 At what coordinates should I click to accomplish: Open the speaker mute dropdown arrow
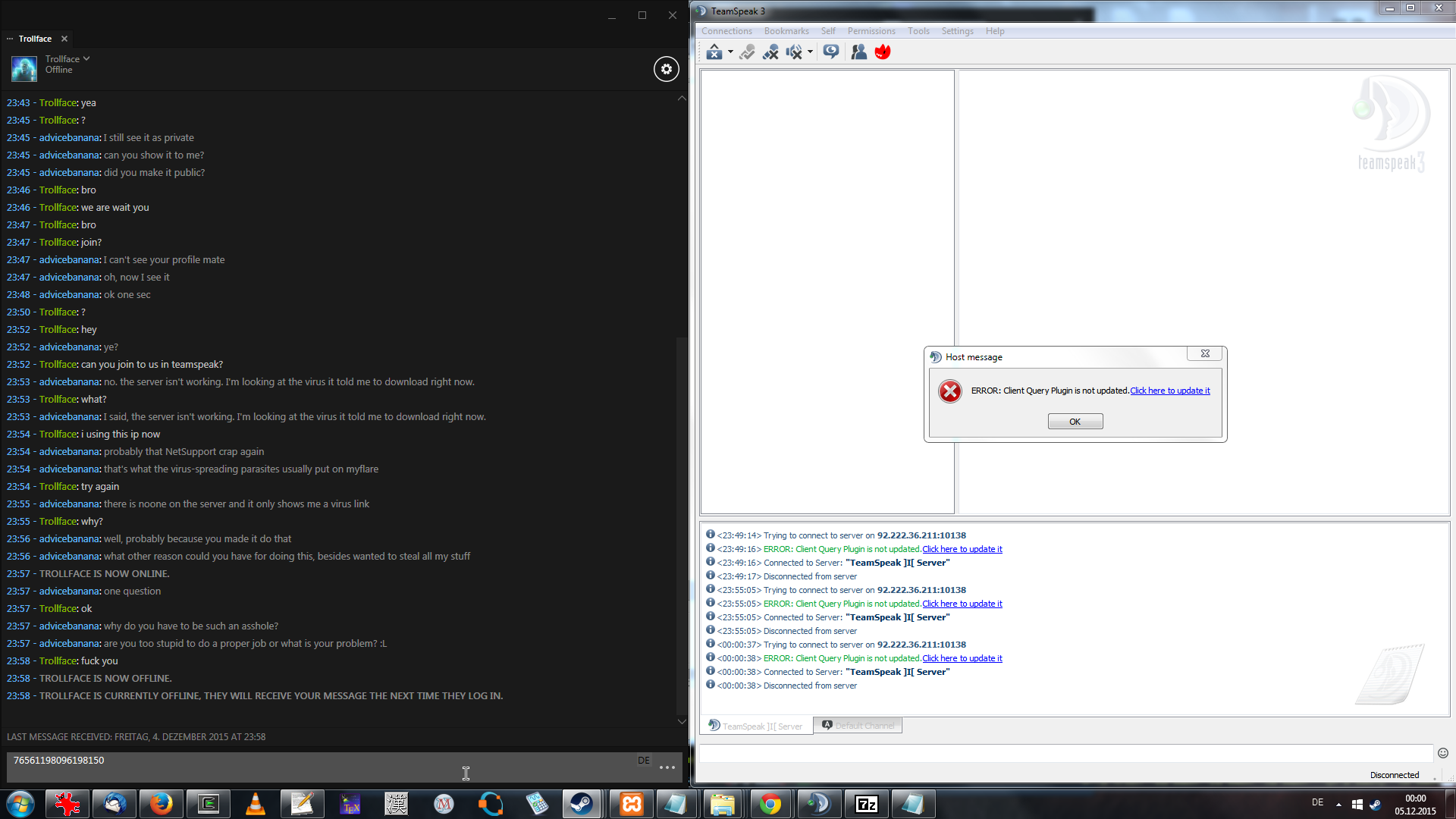pyautogui.click(x=810, y=52)
